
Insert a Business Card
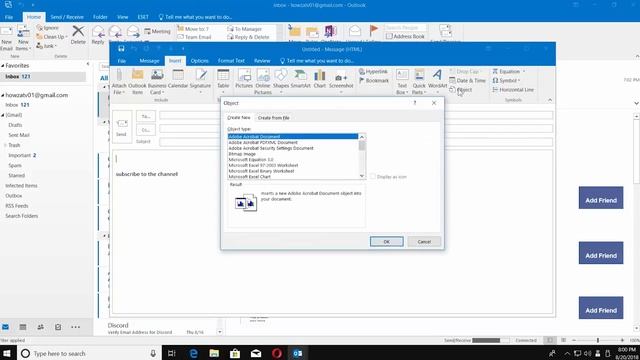pyautogui.click(x=157, y=82)
